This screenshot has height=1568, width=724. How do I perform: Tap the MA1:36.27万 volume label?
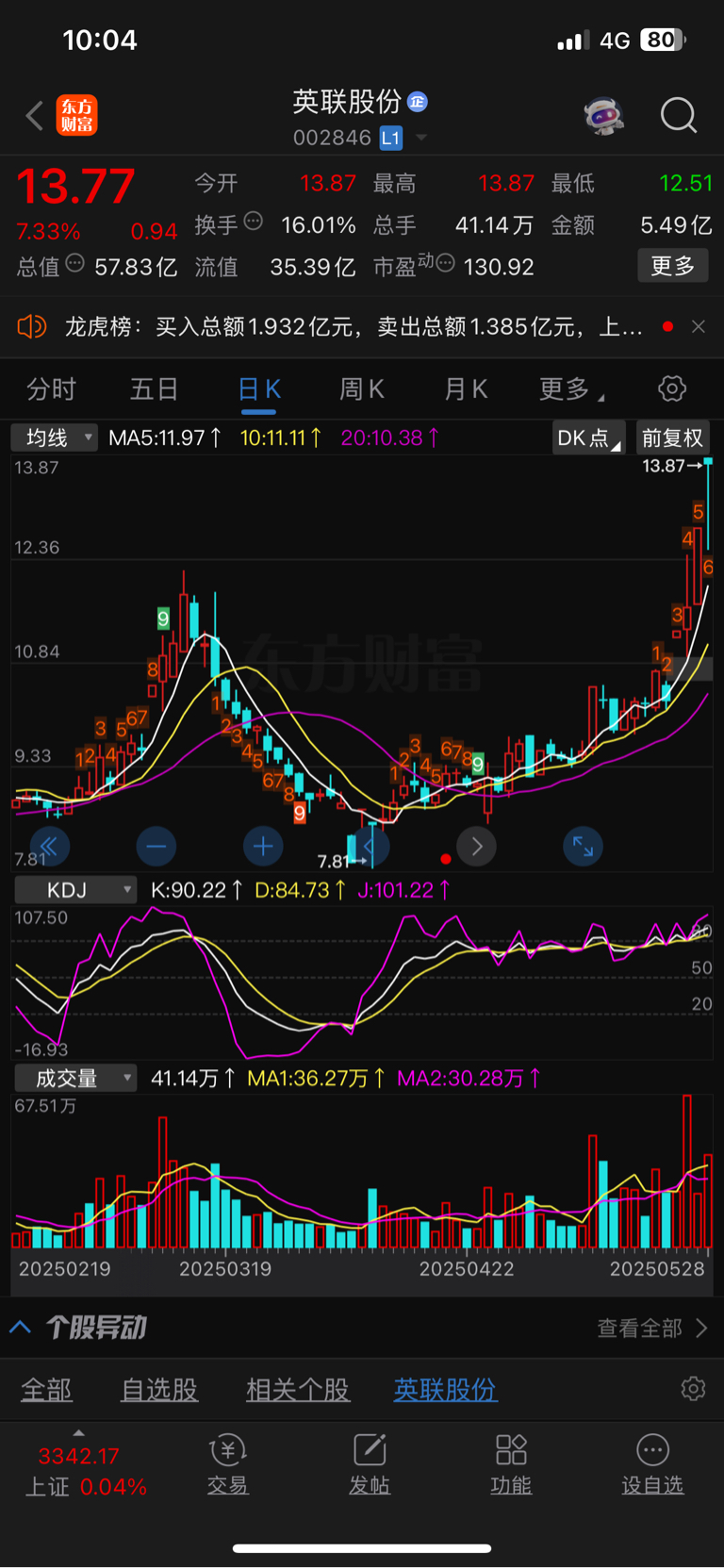point(317,1079)
